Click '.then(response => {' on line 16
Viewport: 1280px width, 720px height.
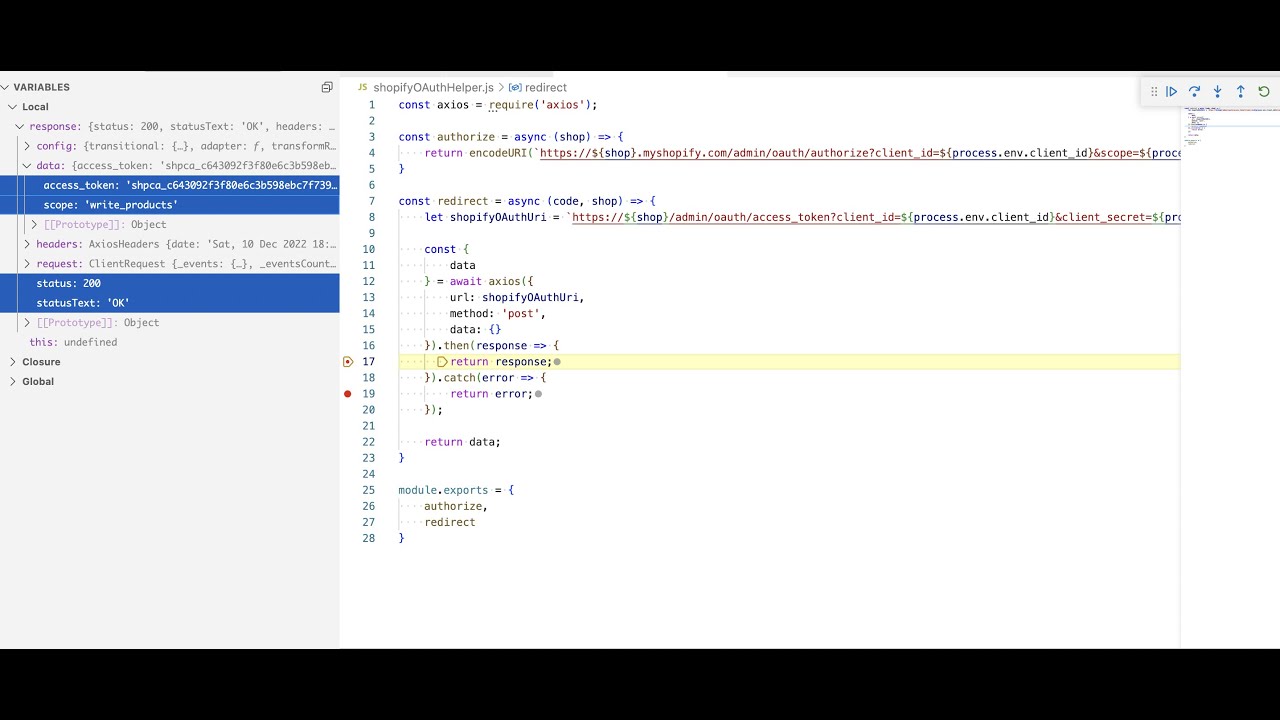click(498, 346)
